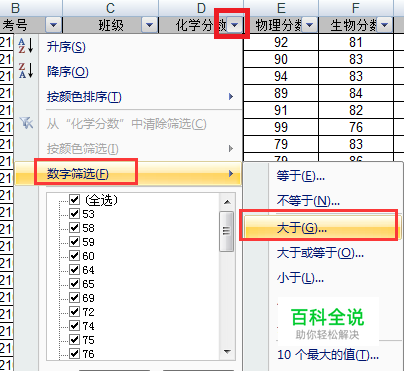Open the 考号 column filter dropdown
This screenshot has width=404, height=371.
coord(53,25)
